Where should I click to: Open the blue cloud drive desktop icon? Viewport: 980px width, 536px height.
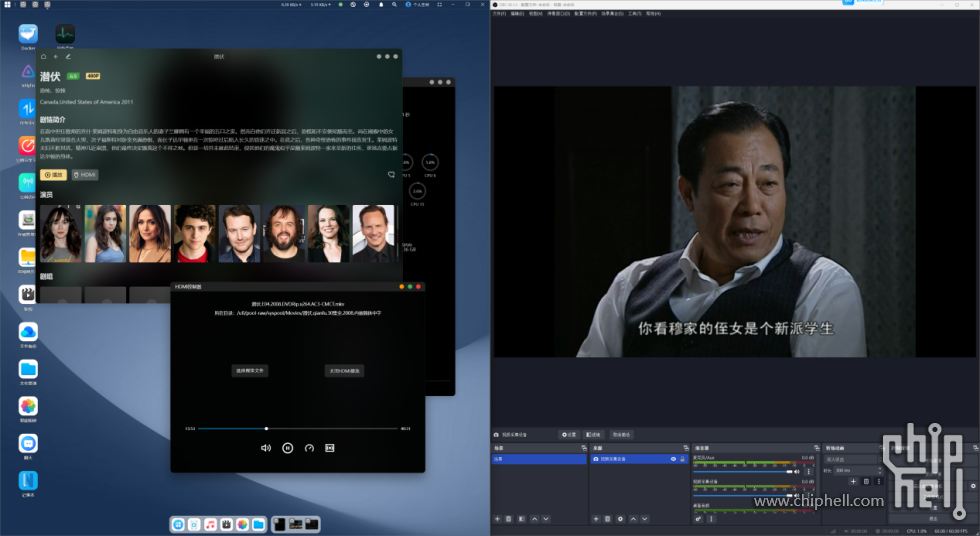coord(28,332)
